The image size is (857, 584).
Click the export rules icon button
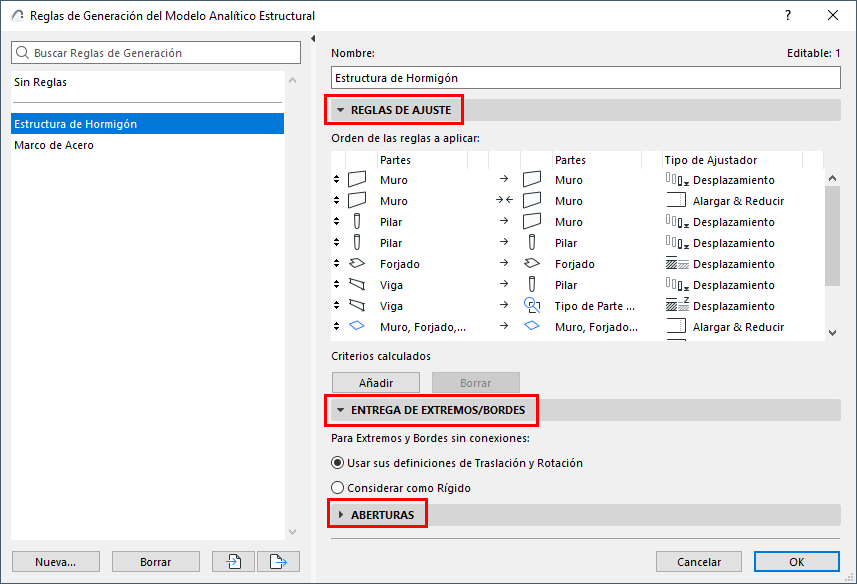[278, 562]
